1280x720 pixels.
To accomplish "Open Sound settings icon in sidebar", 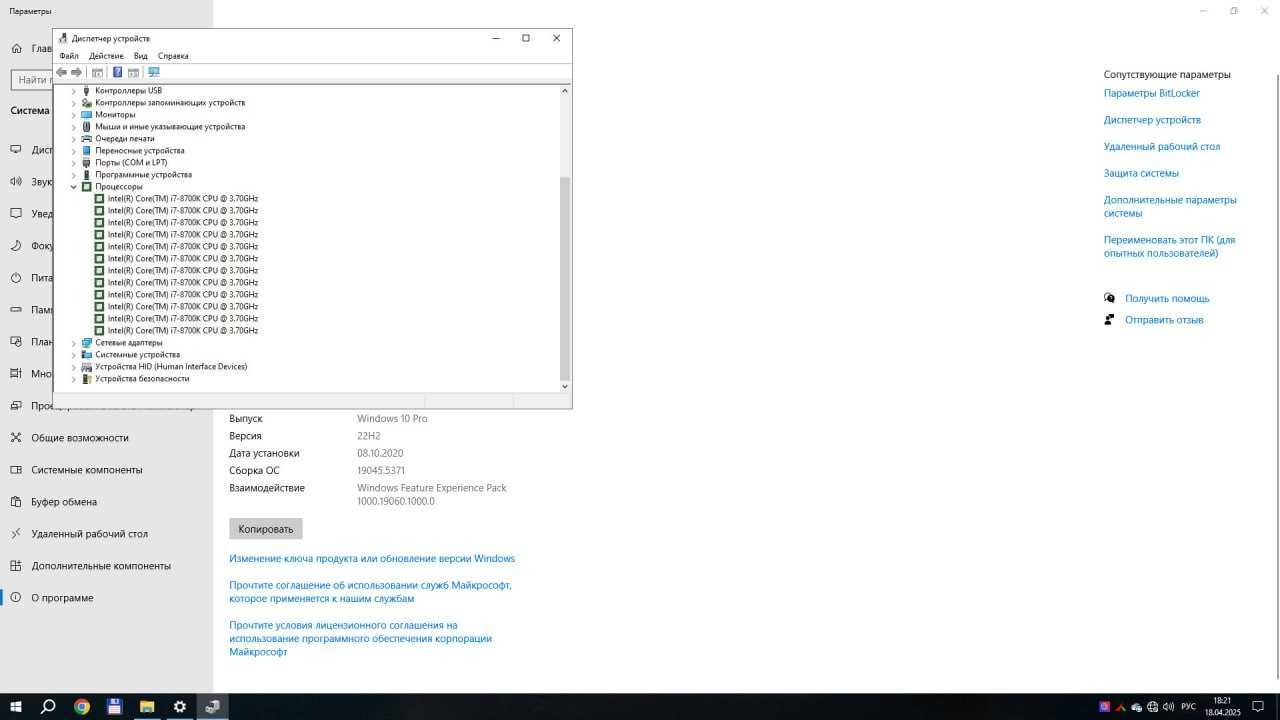I will click(16, 182).
